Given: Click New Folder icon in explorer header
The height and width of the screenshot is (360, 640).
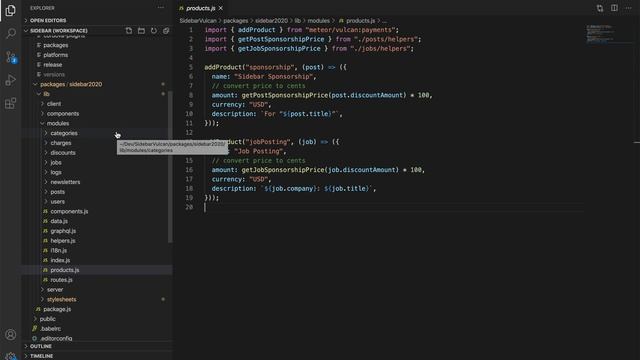Looking at the screenshot, I should click(x=141, y=31).
